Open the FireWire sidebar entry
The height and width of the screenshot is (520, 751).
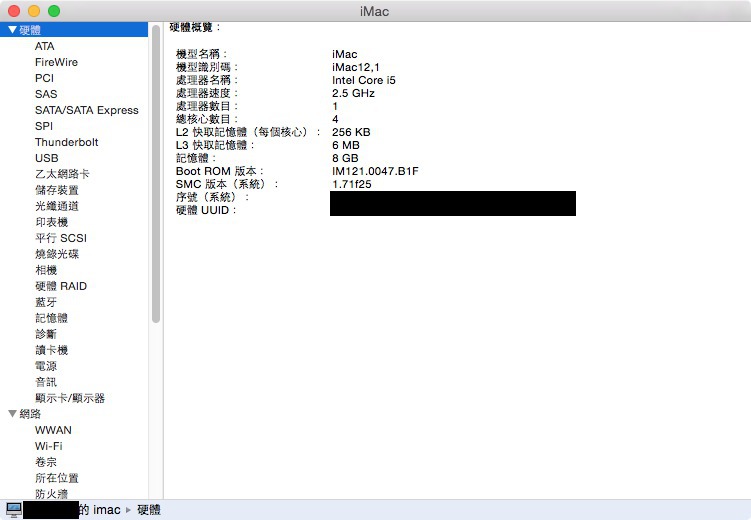click(x=56, y=62)
